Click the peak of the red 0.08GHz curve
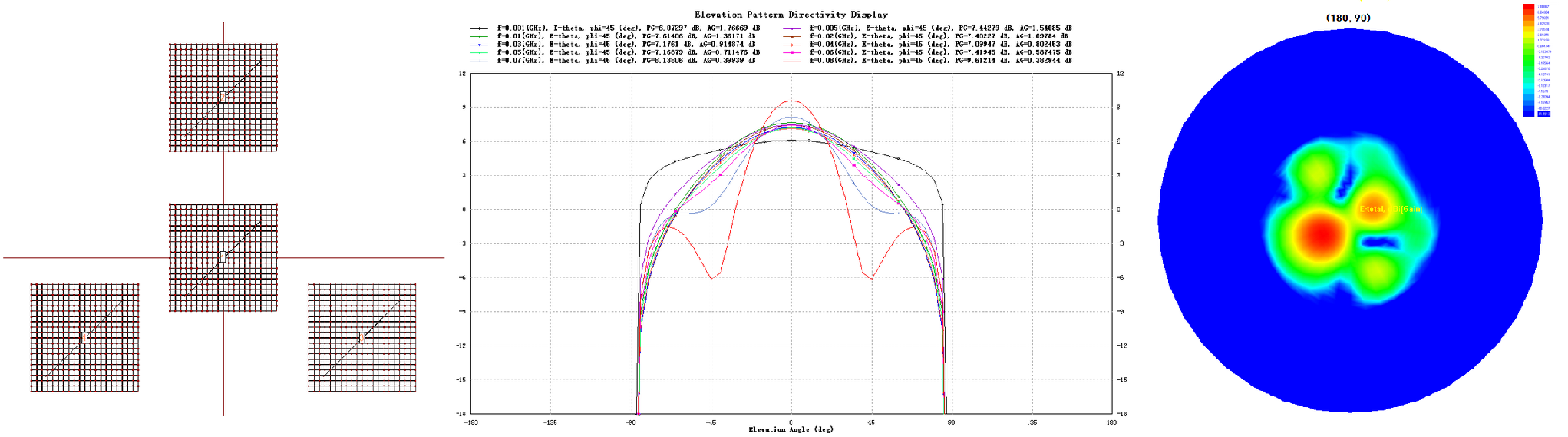 click(791, 101)
